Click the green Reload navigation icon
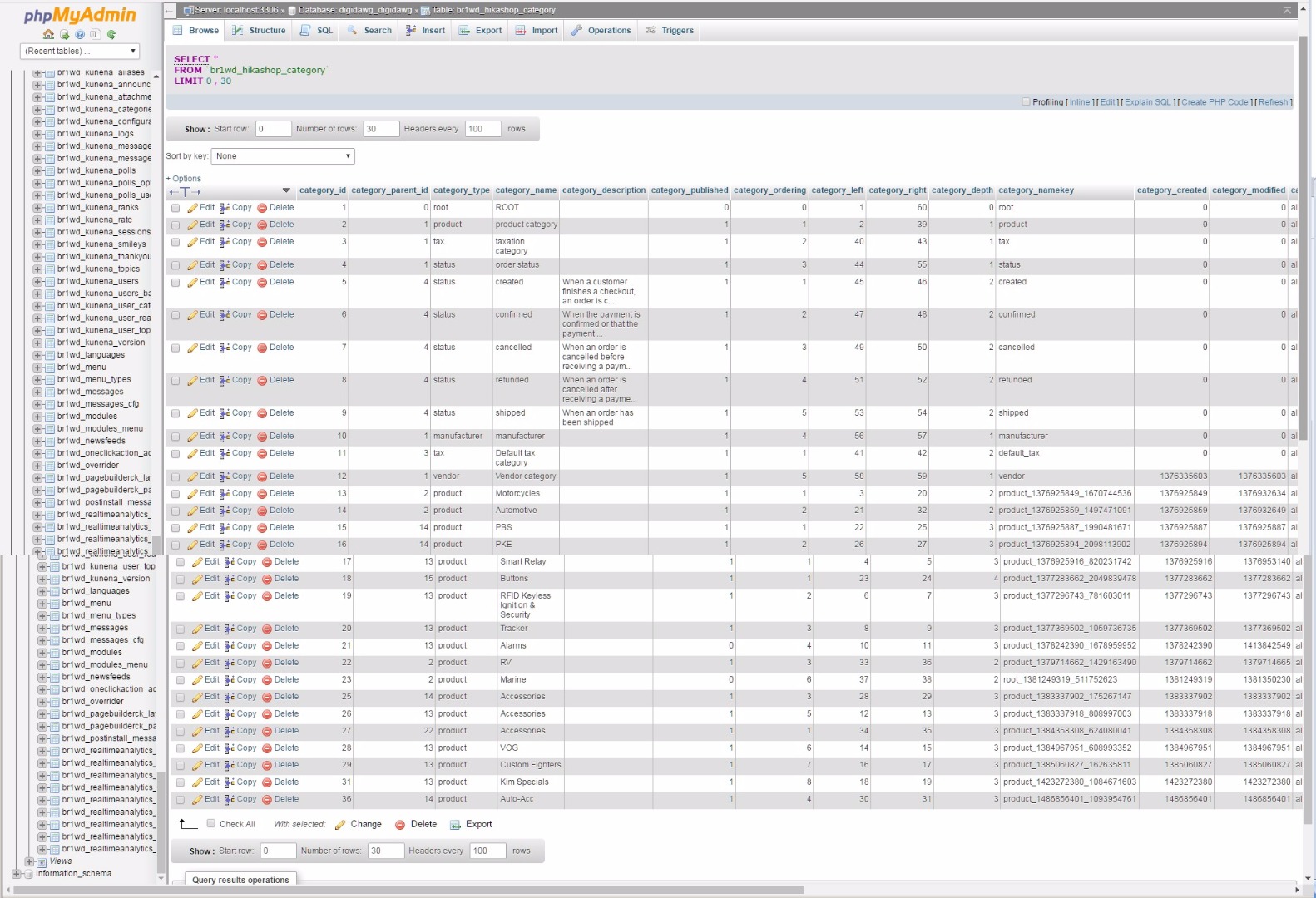The height and width of the screenshot is (898, 1316). tap(111, 35)
